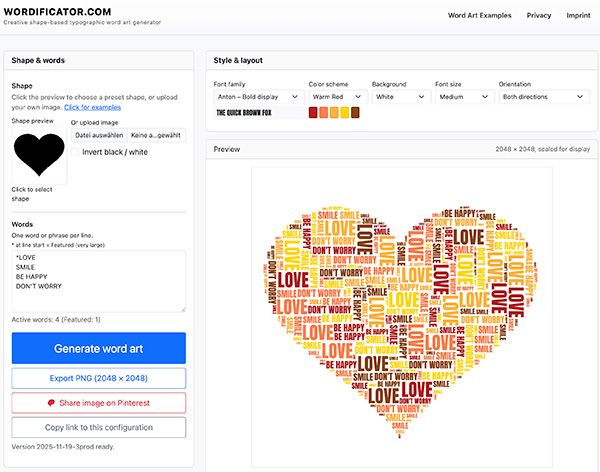Open the Privacy page

(x=539, y=15)
